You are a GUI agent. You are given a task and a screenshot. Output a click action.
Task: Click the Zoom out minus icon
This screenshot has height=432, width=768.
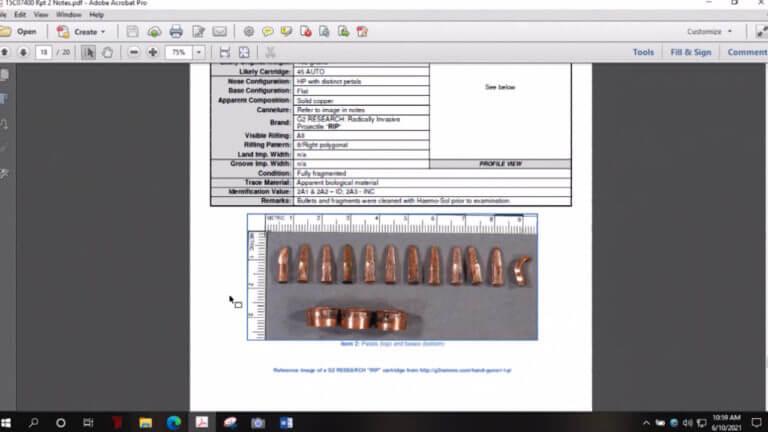coord(133,52)
